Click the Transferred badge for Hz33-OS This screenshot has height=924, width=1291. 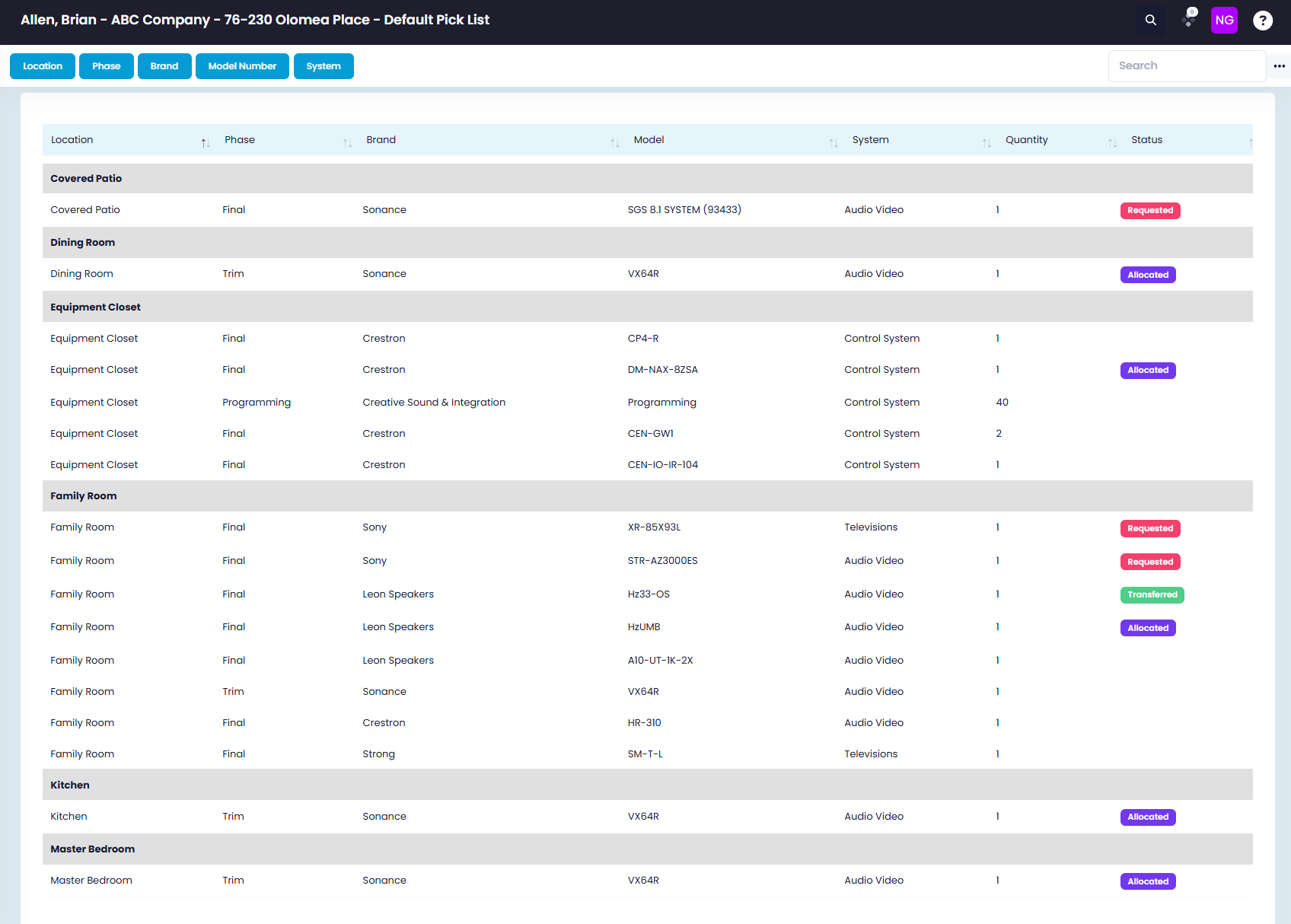tap(1152, 595)
